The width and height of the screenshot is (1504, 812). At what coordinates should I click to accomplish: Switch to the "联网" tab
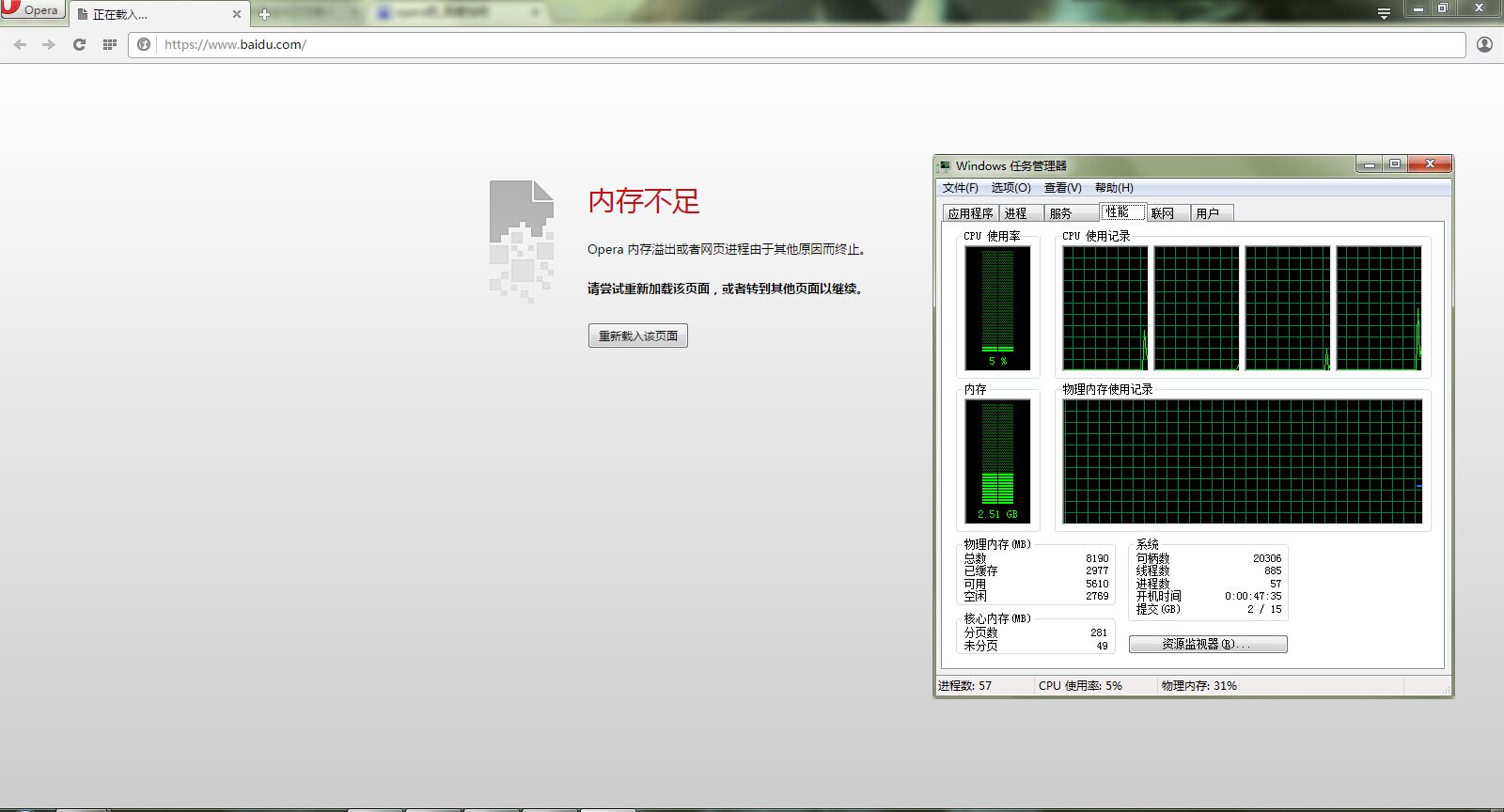pyautogui.click(x=1167, y=213)
